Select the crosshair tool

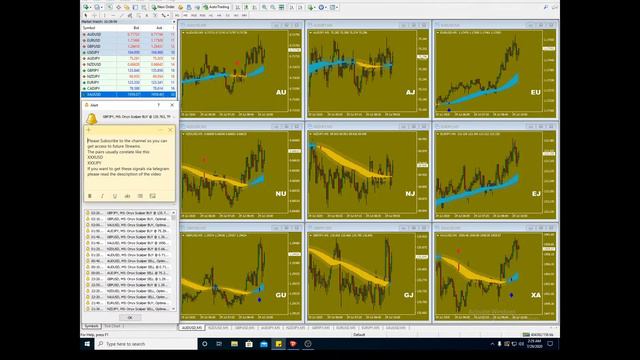[95, 15]
